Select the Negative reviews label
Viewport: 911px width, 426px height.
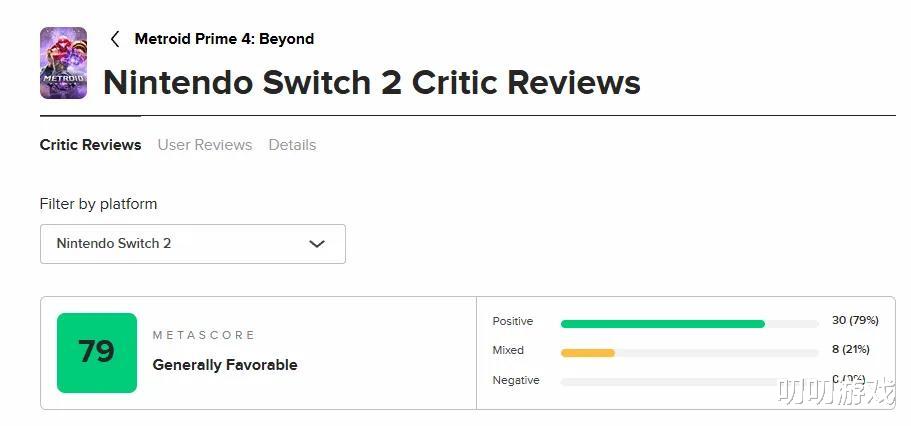pos(516,380)
